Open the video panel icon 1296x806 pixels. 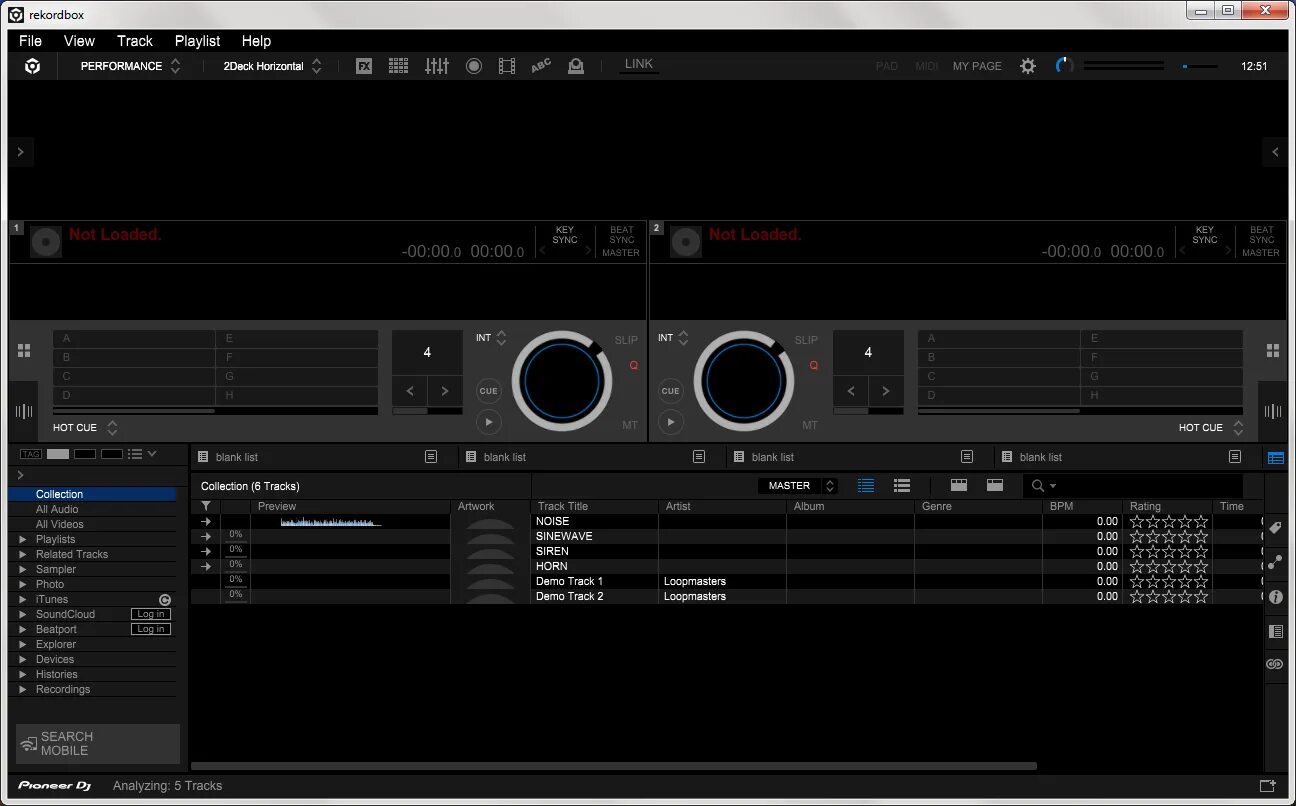(507, 66)
